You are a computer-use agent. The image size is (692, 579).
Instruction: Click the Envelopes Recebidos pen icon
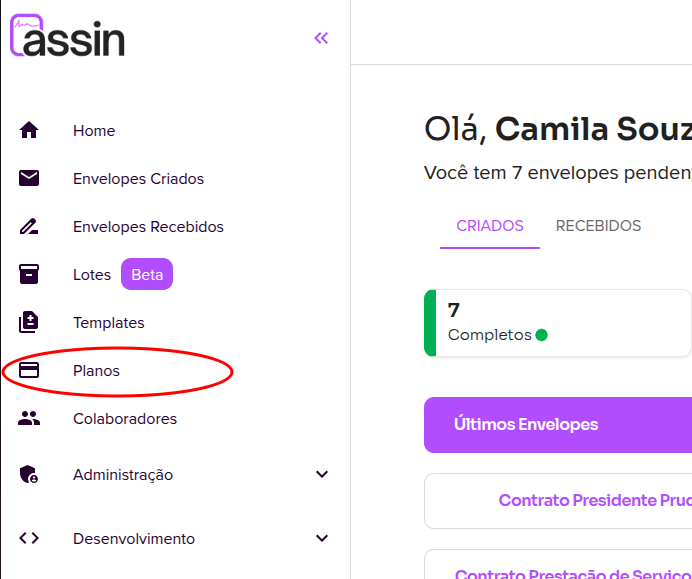pyautogui.click(x=29, y=226)
